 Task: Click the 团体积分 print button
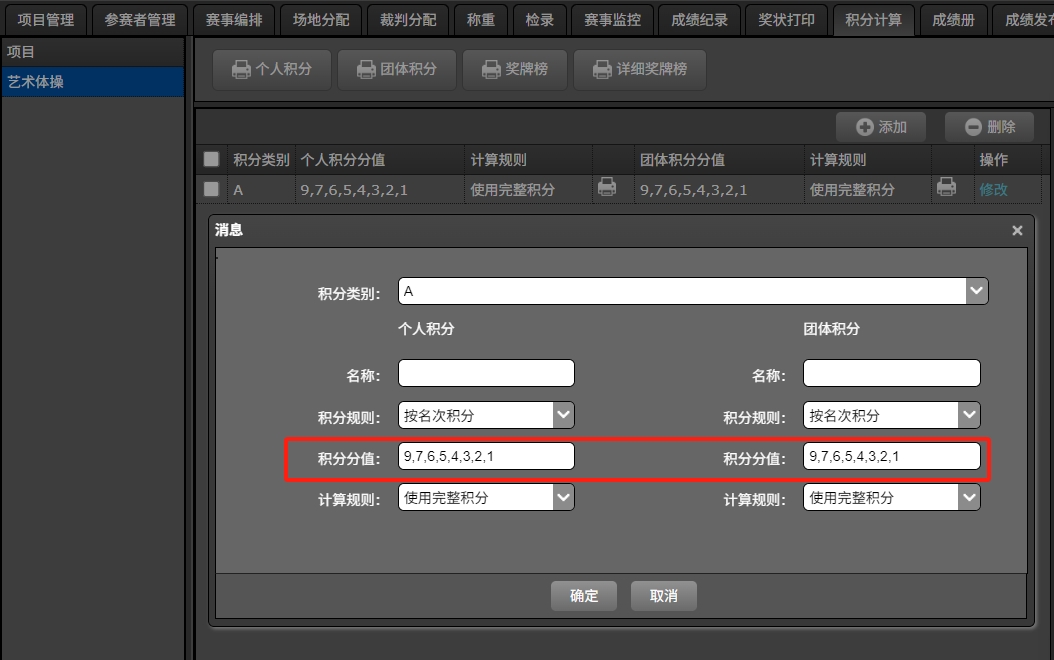pos(397,69)
